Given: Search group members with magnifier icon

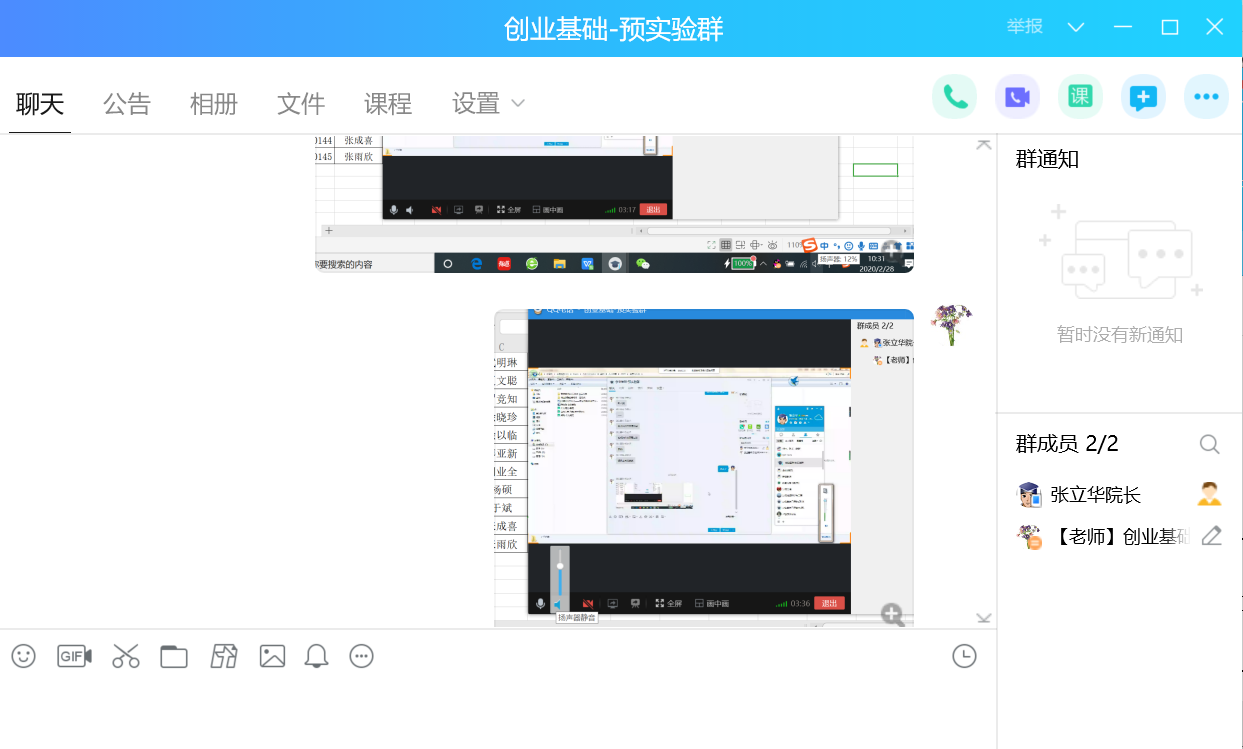Looking at the screenshot, I should (x=1209, y=444).
